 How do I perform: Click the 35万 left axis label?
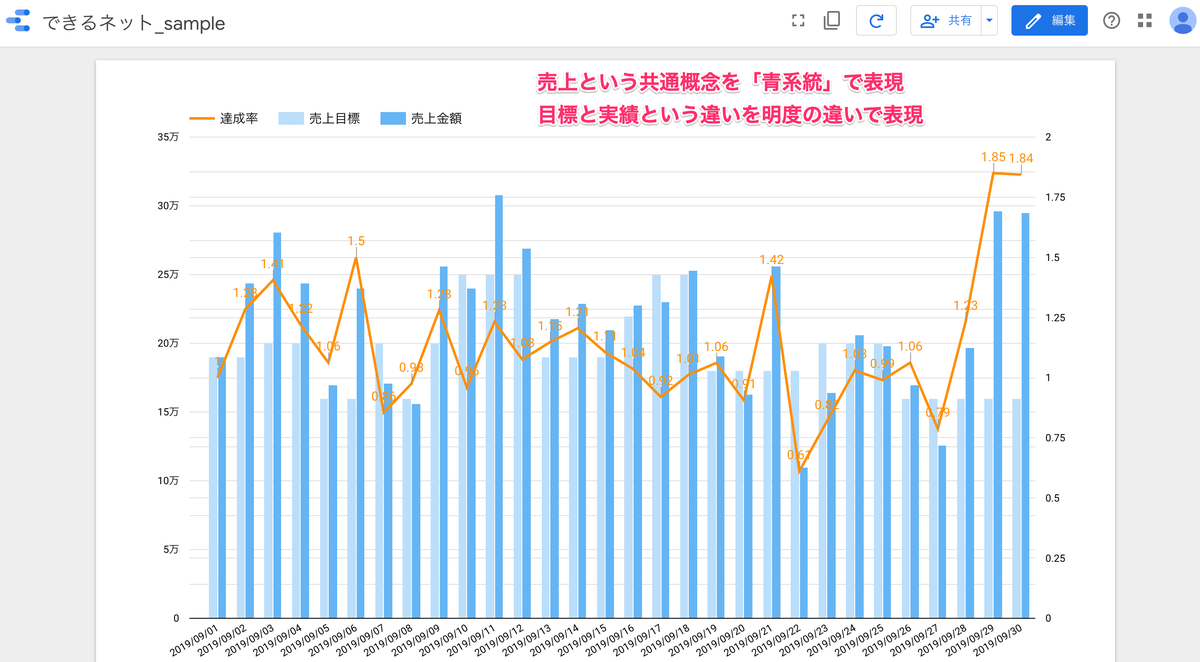169,137
